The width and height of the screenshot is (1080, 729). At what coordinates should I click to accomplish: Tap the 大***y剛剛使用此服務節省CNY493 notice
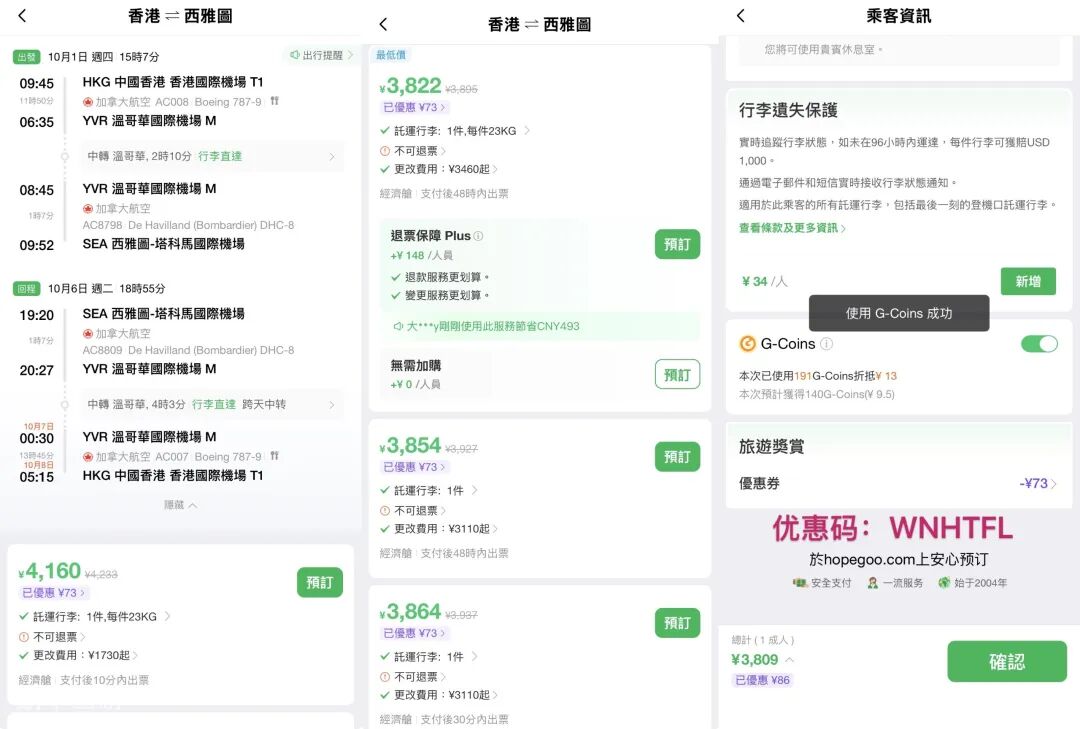pos(540,326)
